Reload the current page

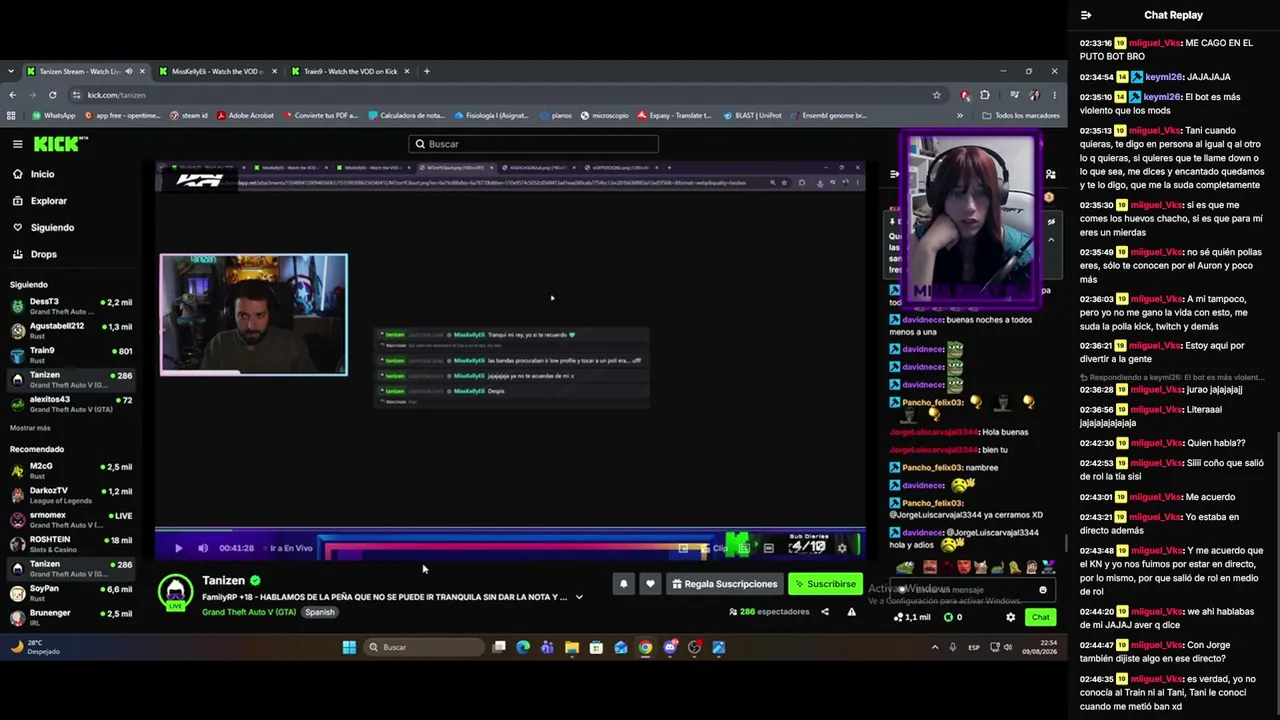(x=52, y=95)
